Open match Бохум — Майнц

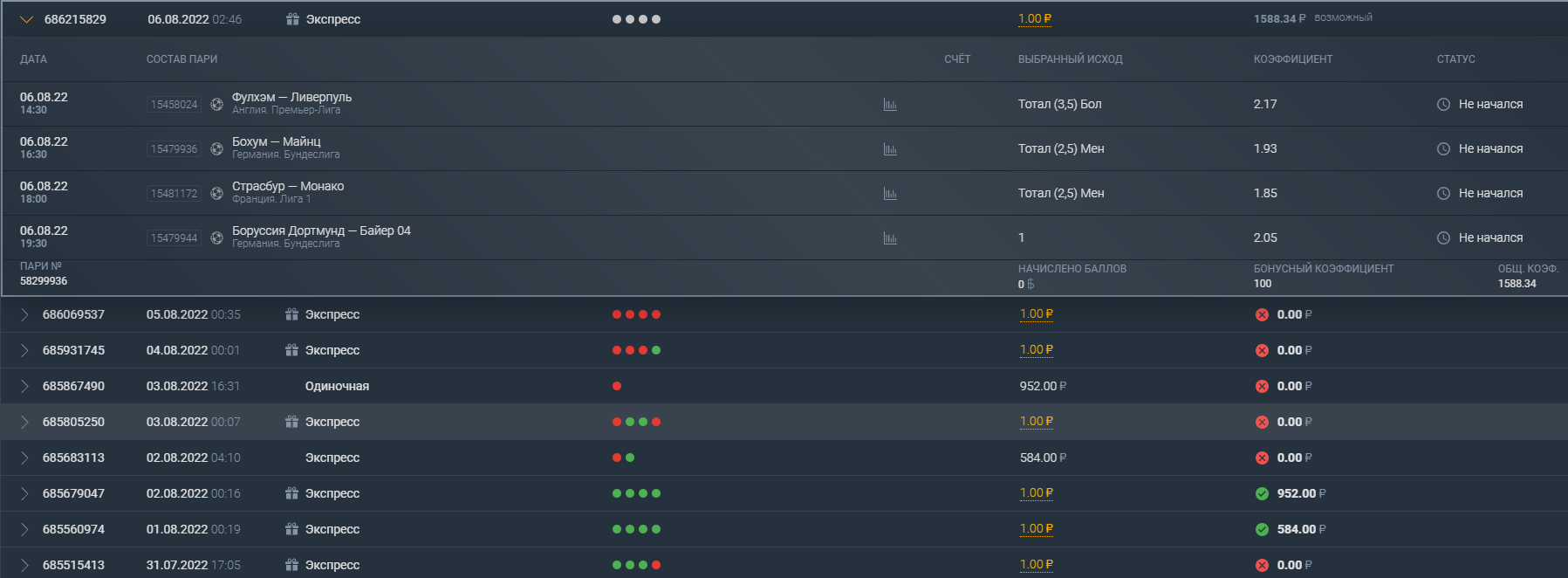point(277,141)
